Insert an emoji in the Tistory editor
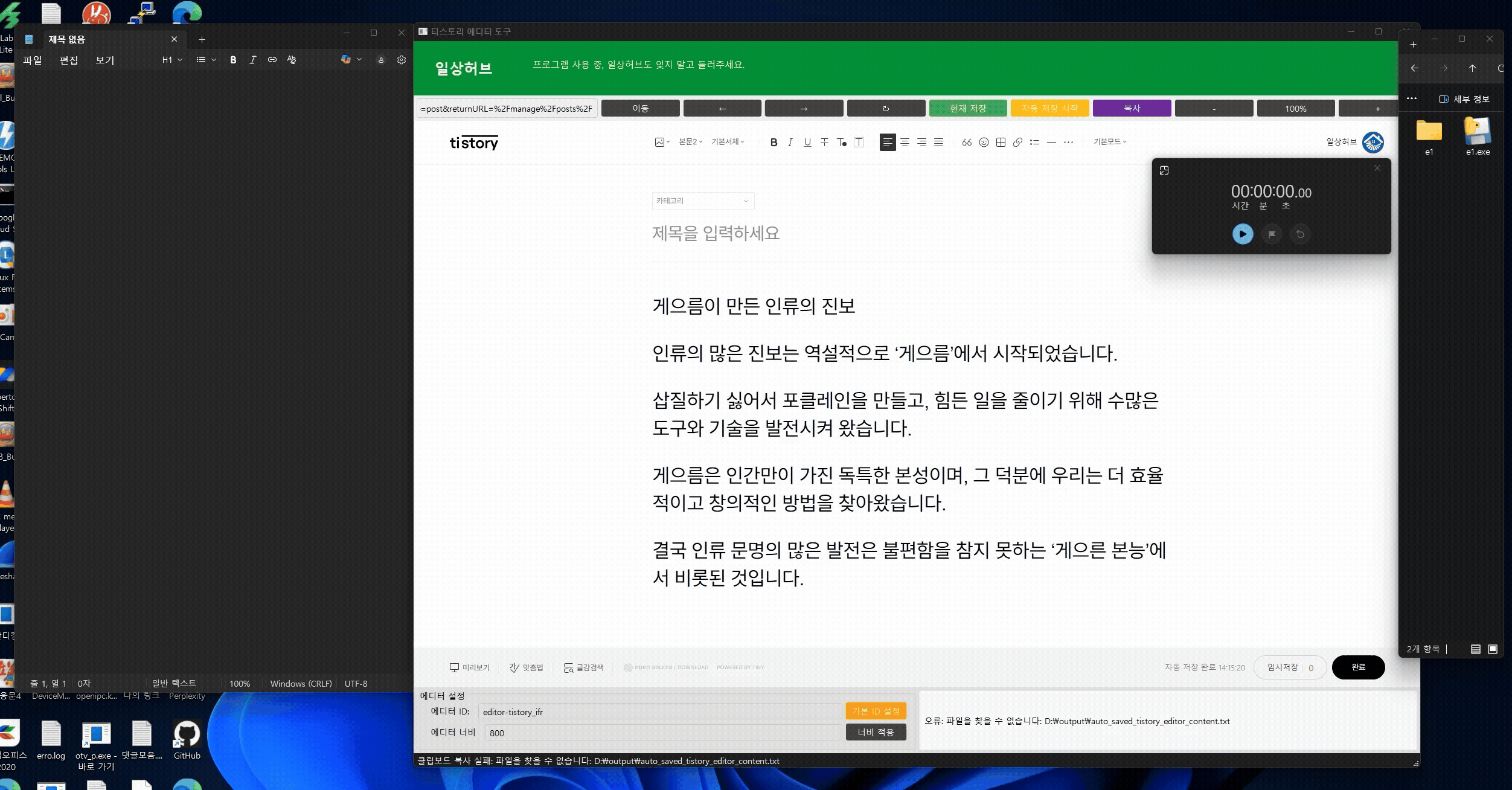Screen dimensions: 1512x790 point(984,143)
